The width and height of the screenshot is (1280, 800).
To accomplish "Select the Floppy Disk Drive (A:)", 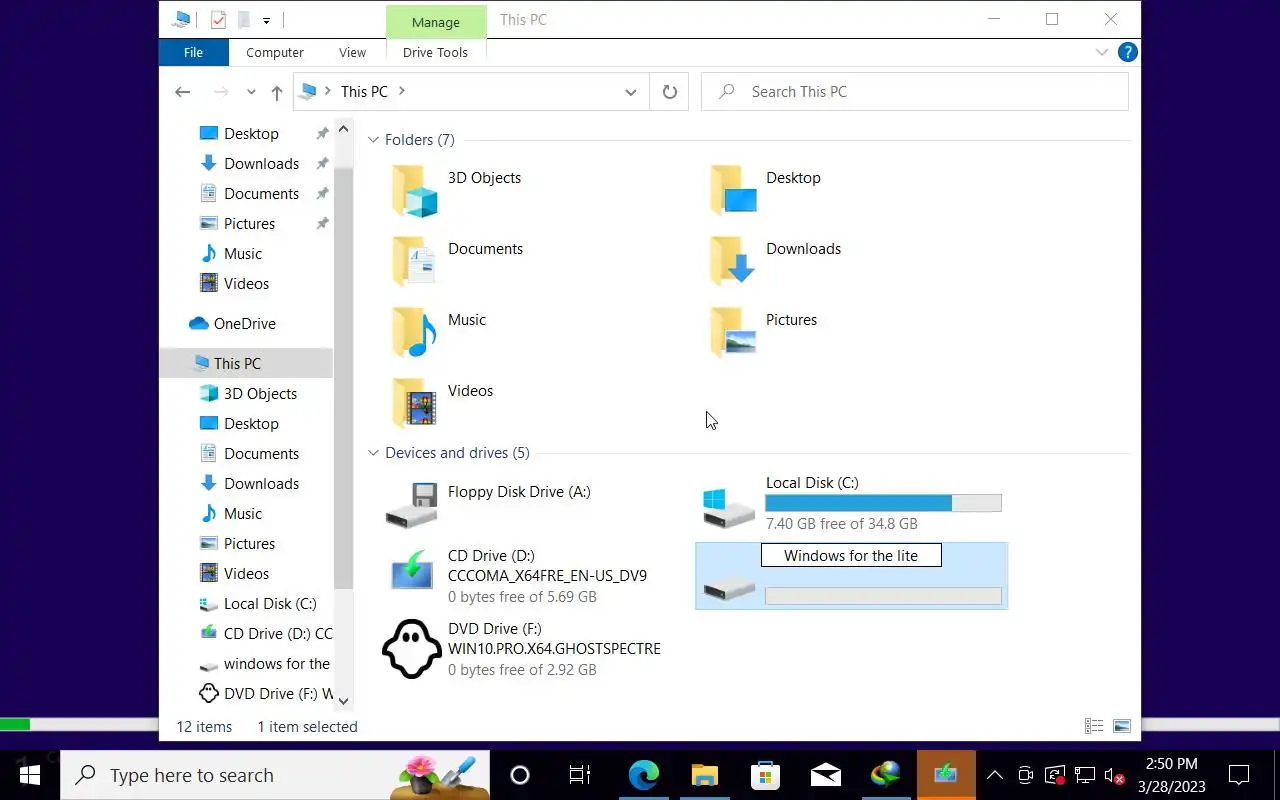I will click(x=488, y=504).
